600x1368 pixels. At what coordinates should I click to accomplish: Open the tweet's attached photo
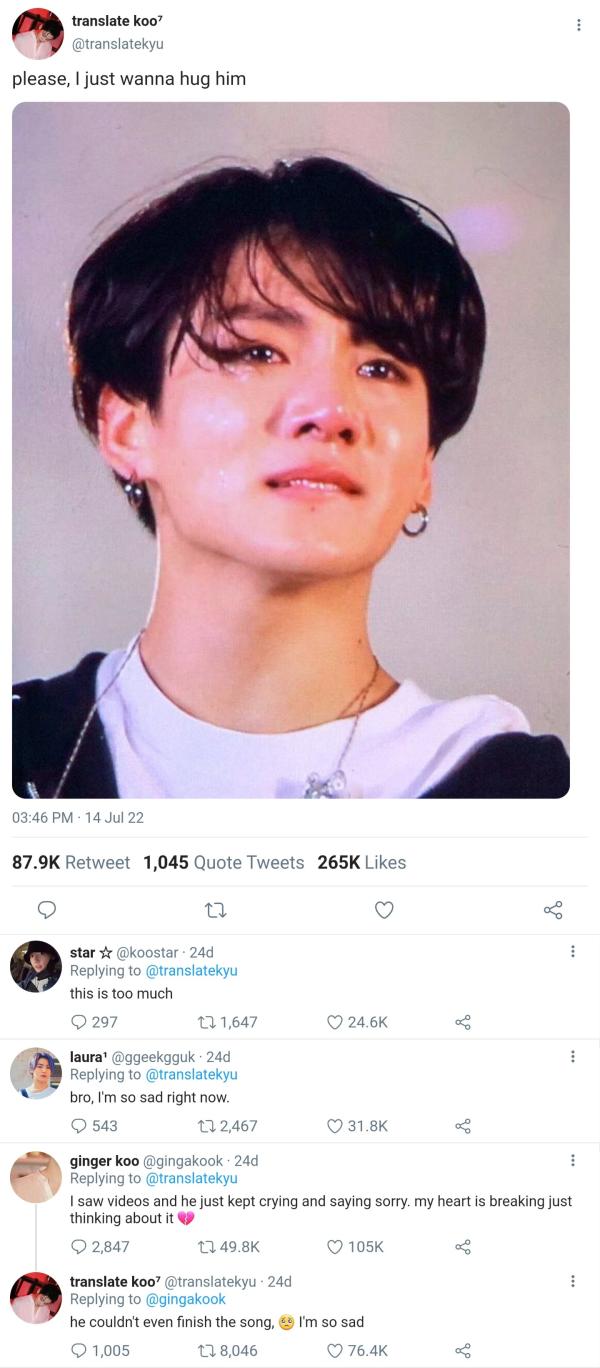[x=291, y=450]
